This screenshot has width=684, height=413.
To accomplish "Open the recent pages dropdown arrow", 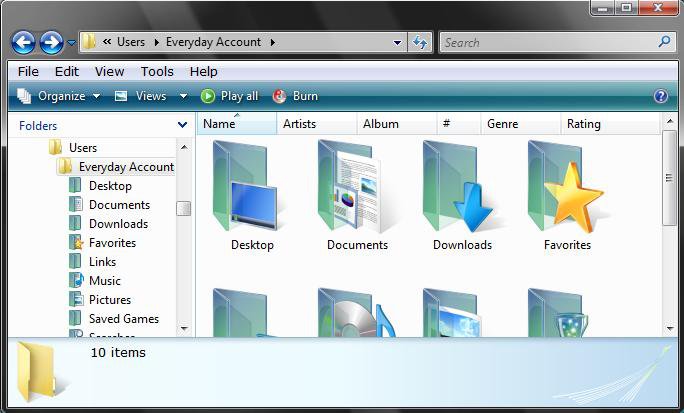I will click(x=71, y=43).
